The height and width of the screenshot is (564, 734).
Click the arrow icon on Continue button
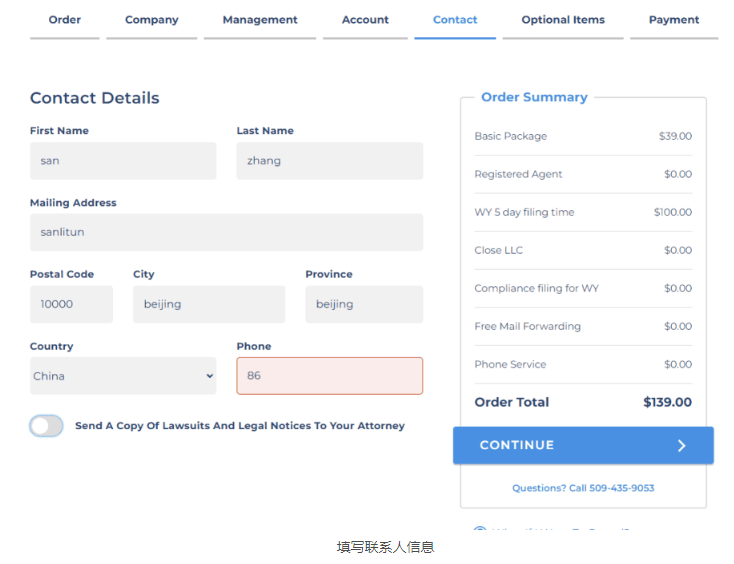point(681,446)
